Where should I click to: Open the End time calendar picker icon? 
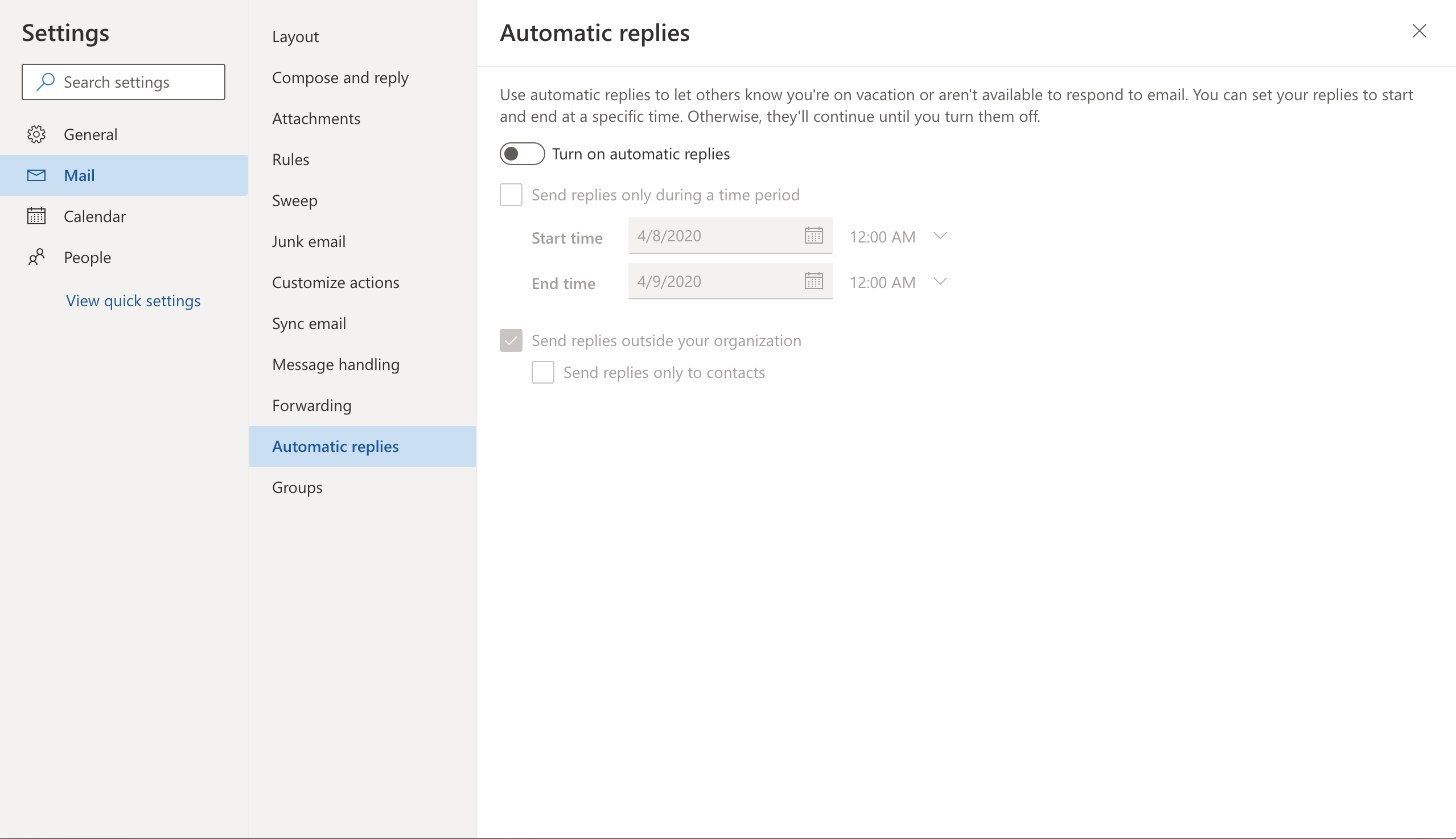click(x=813, y=281)
